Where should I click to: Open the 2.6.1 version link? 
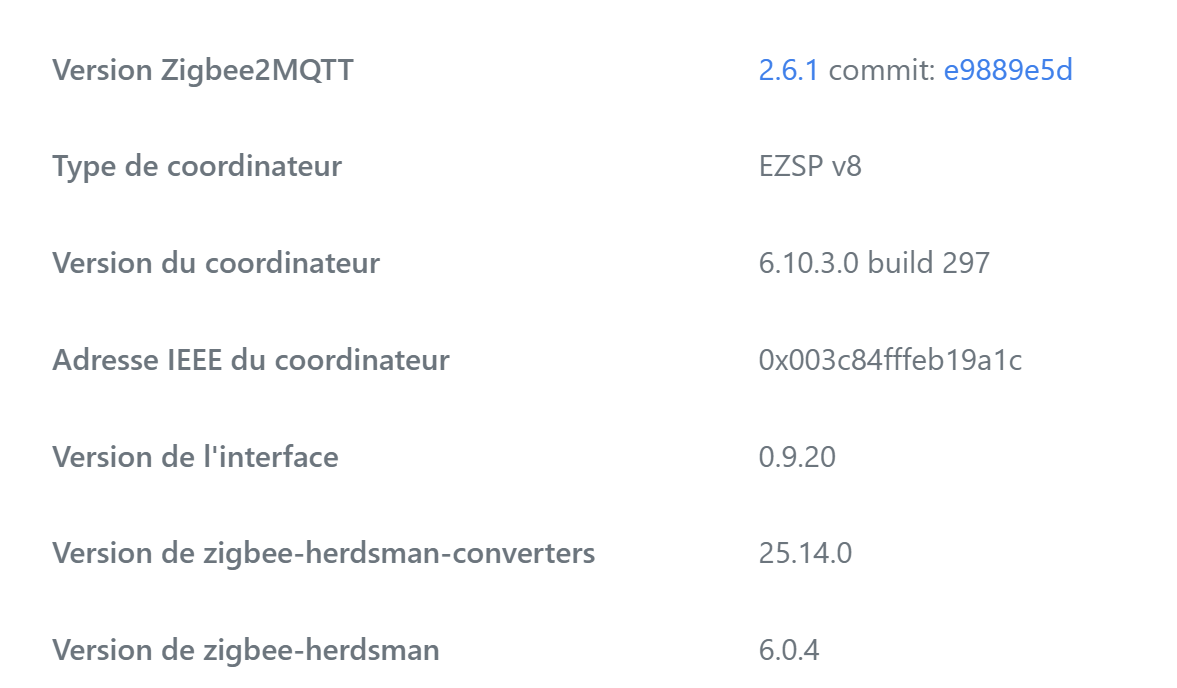click(x=788, y=70)
